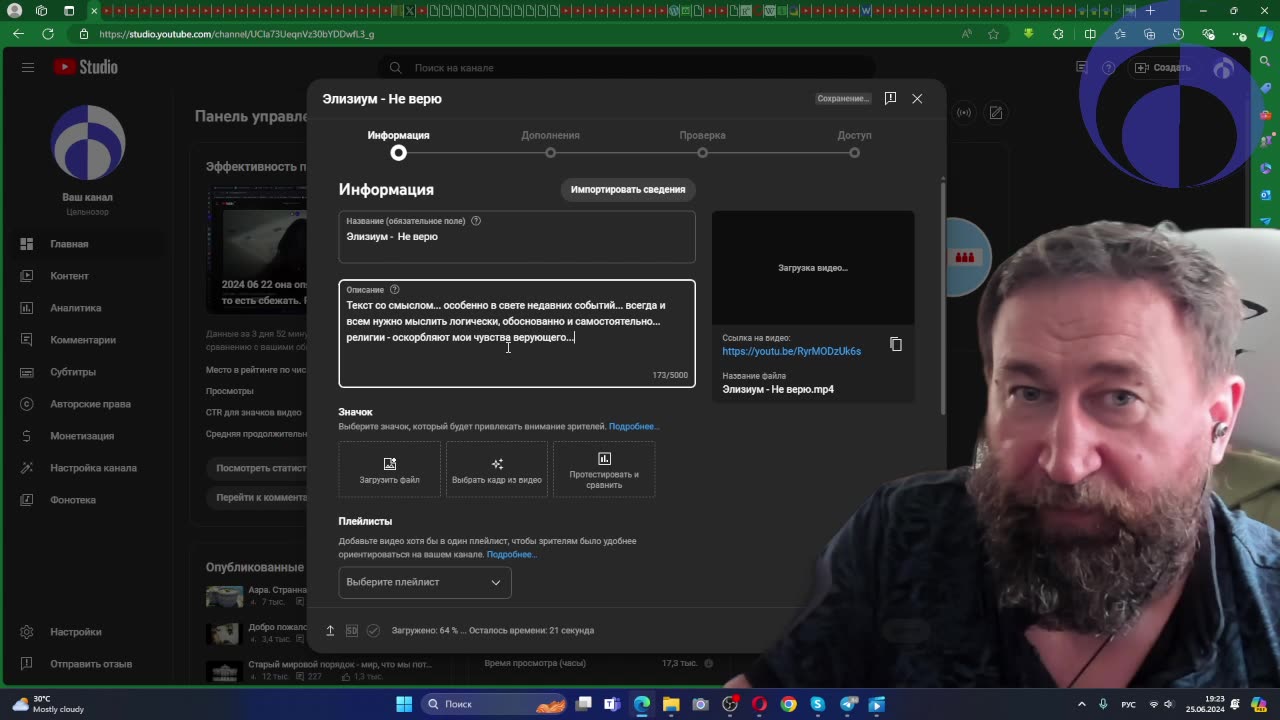This screenshot has width=1280, height=720.
Task: Click the SD processing status icon
Action: (352, 630)
